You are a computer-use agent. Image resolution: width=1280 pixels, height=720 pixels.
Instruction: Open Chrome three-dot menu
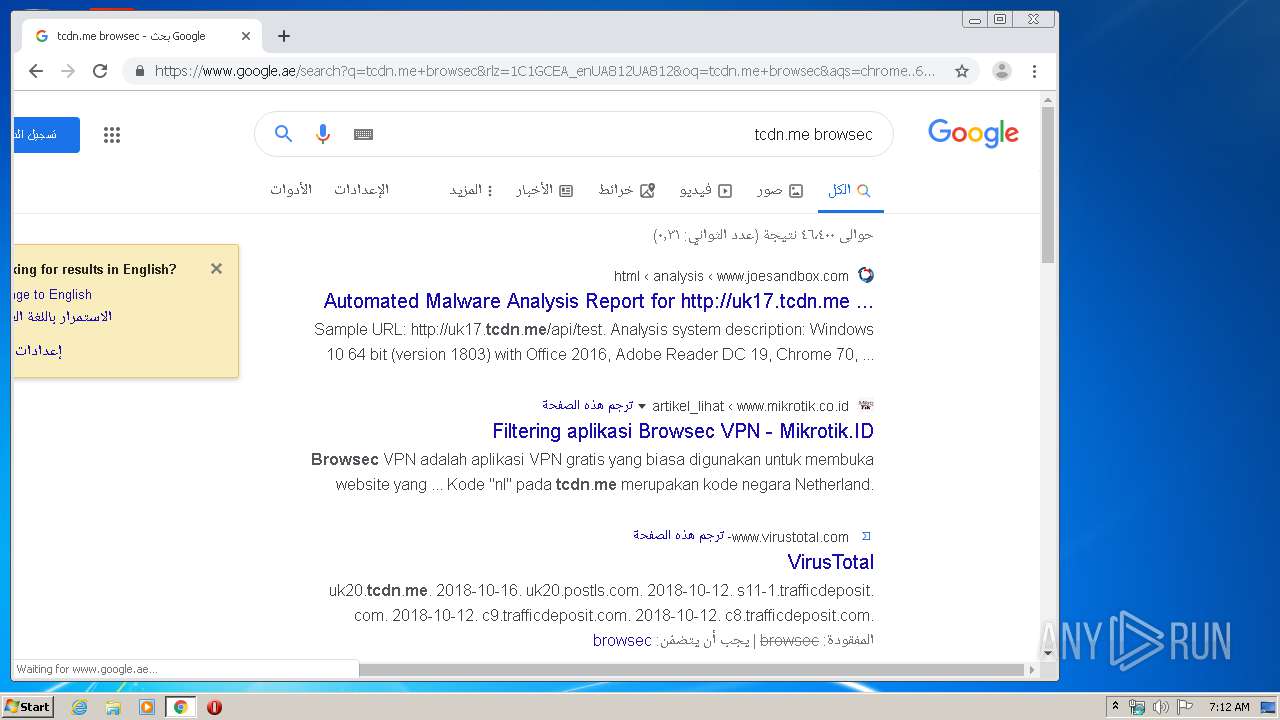(1034, 71)
